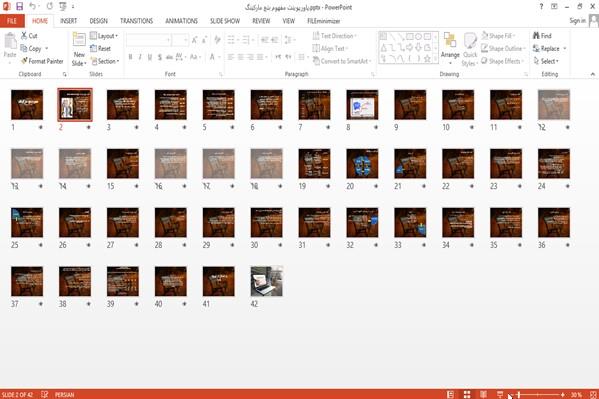Switch to the TRANSITIONS tab
The image size is (599, 399).
[136, 21]
